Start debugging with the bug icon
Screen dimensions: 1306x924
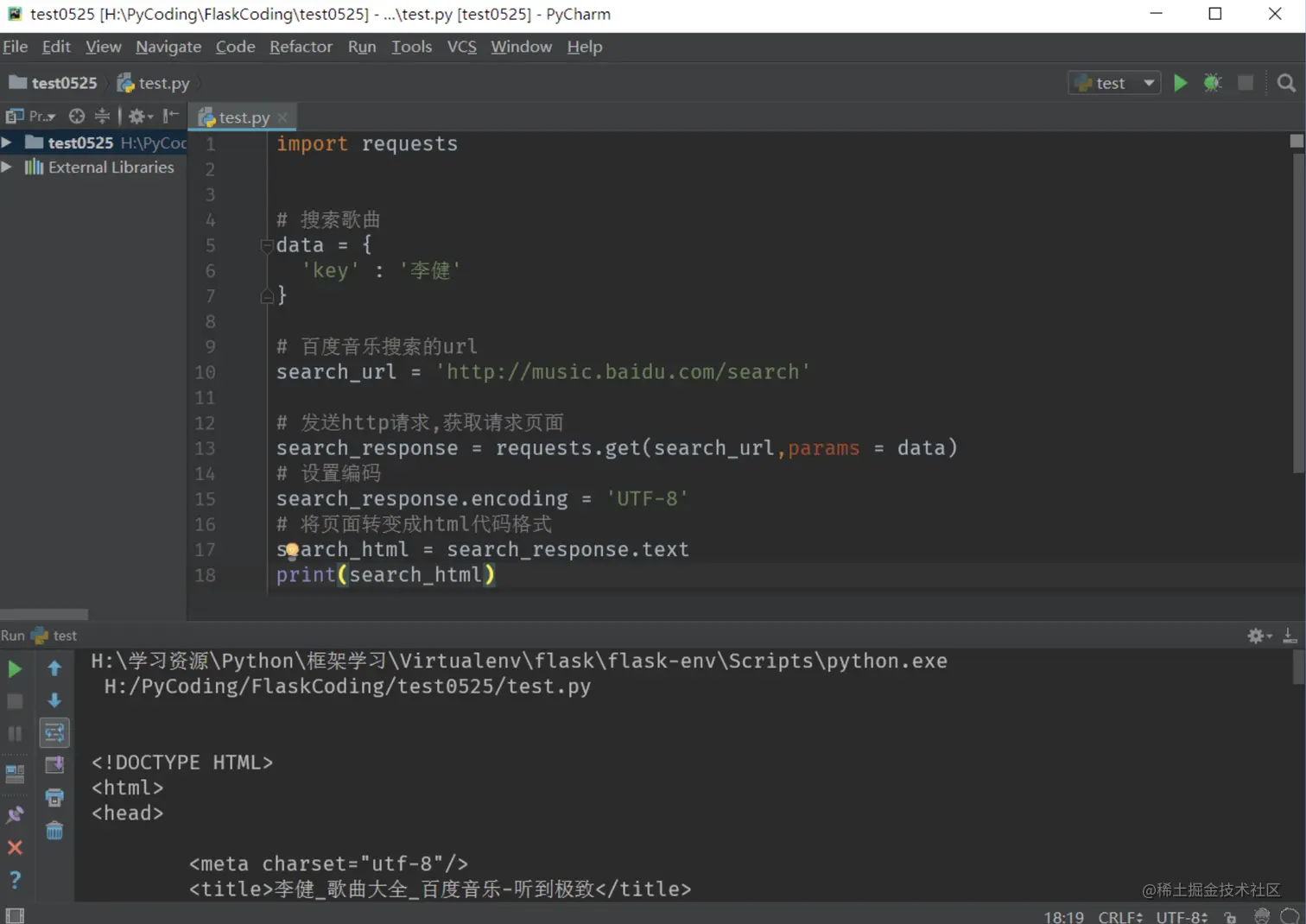pyautogui.click(x=1213, y=83)
